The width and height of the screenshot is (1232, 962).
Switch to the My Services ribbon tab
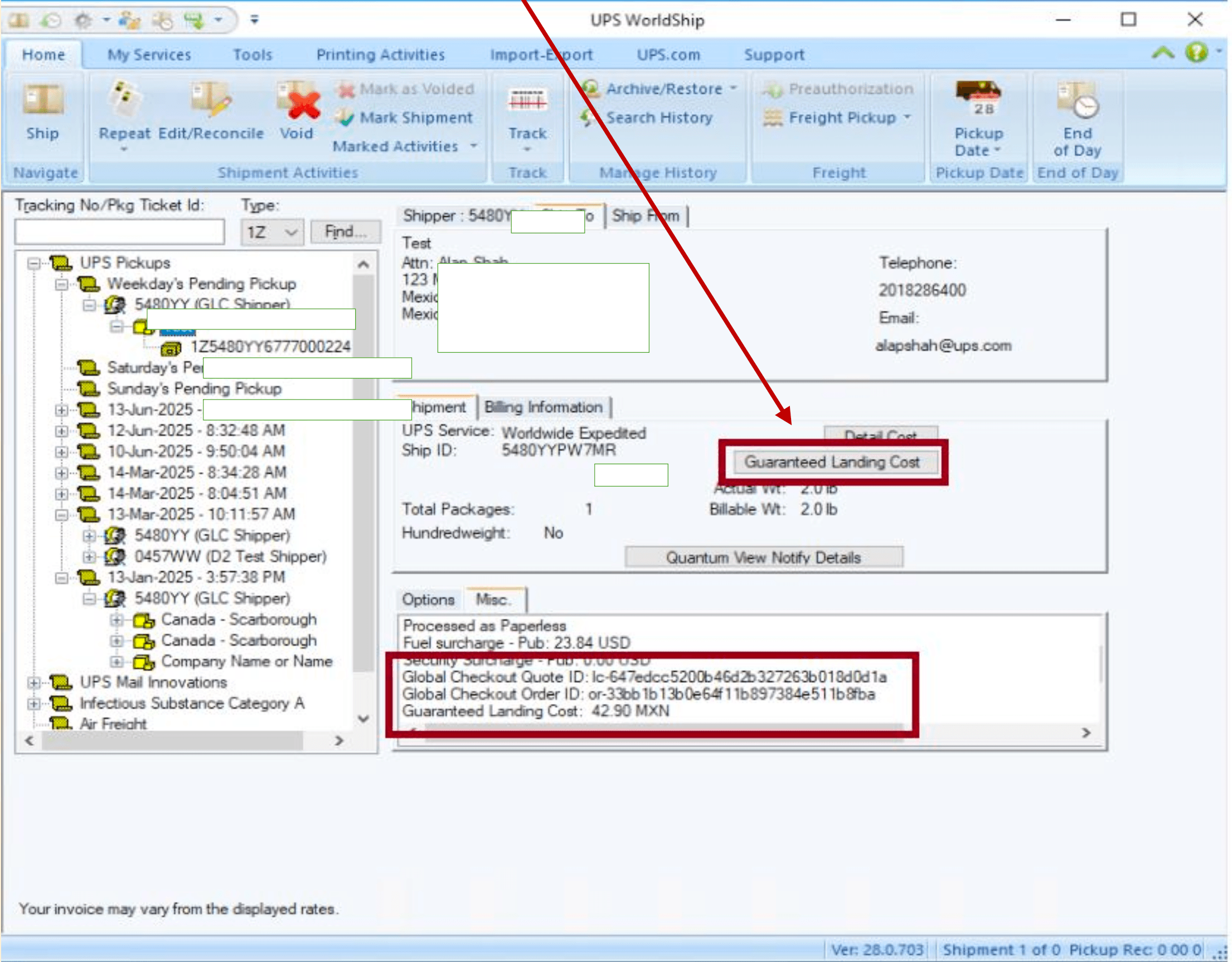click(x=149, y=55)
